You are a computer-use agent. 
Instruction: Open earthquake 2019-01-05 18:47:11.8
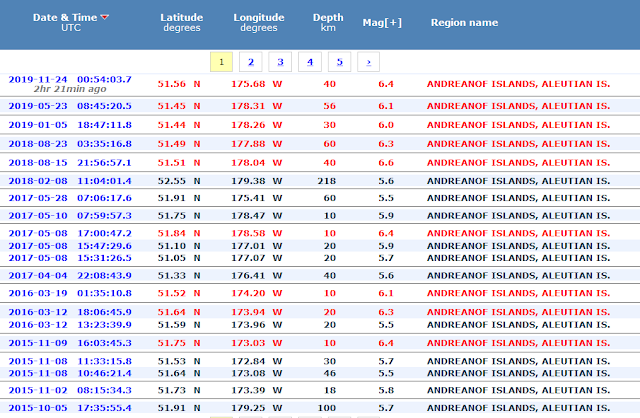pos(70,125)
